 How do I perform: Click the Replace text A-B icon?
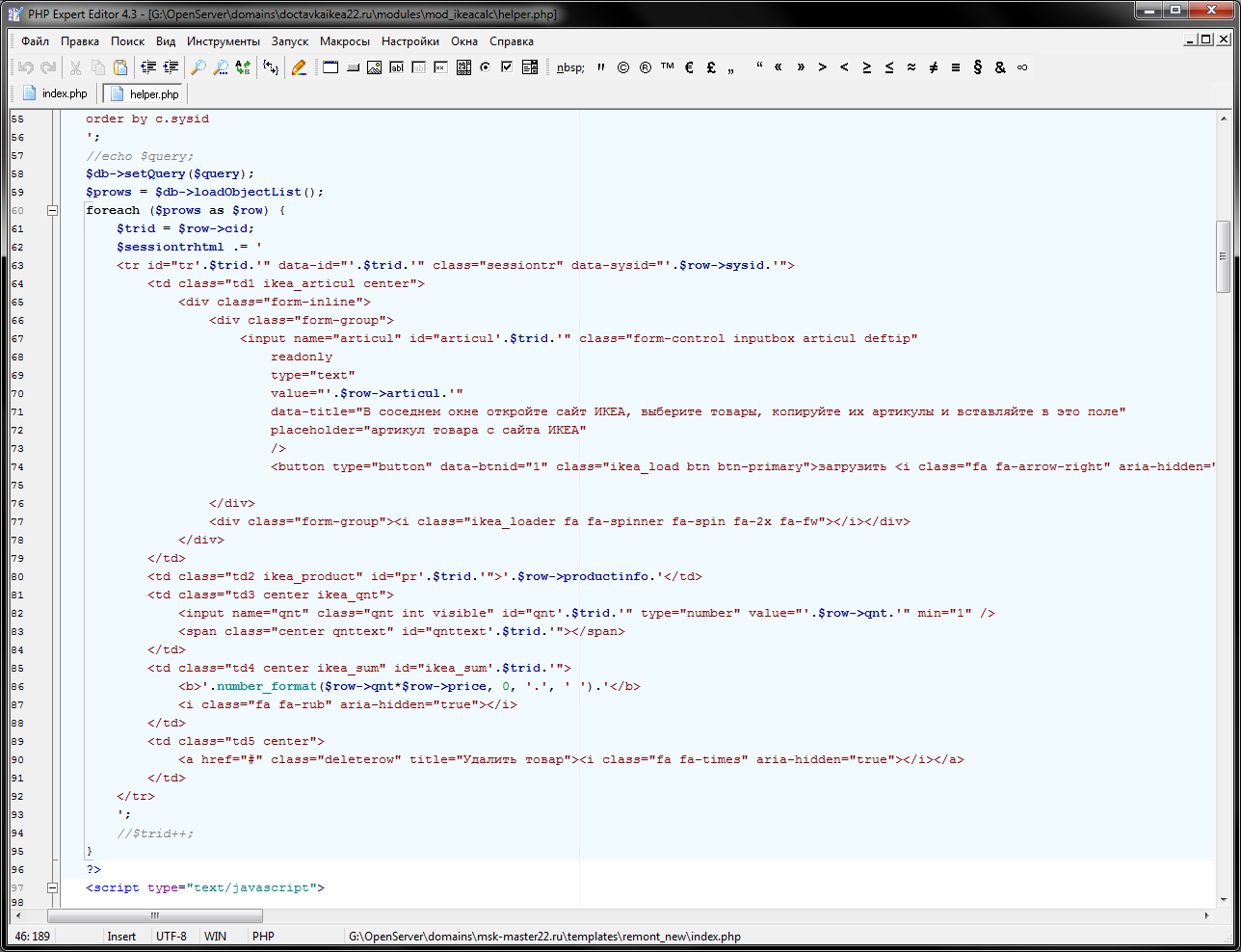(x=243, y=67)
